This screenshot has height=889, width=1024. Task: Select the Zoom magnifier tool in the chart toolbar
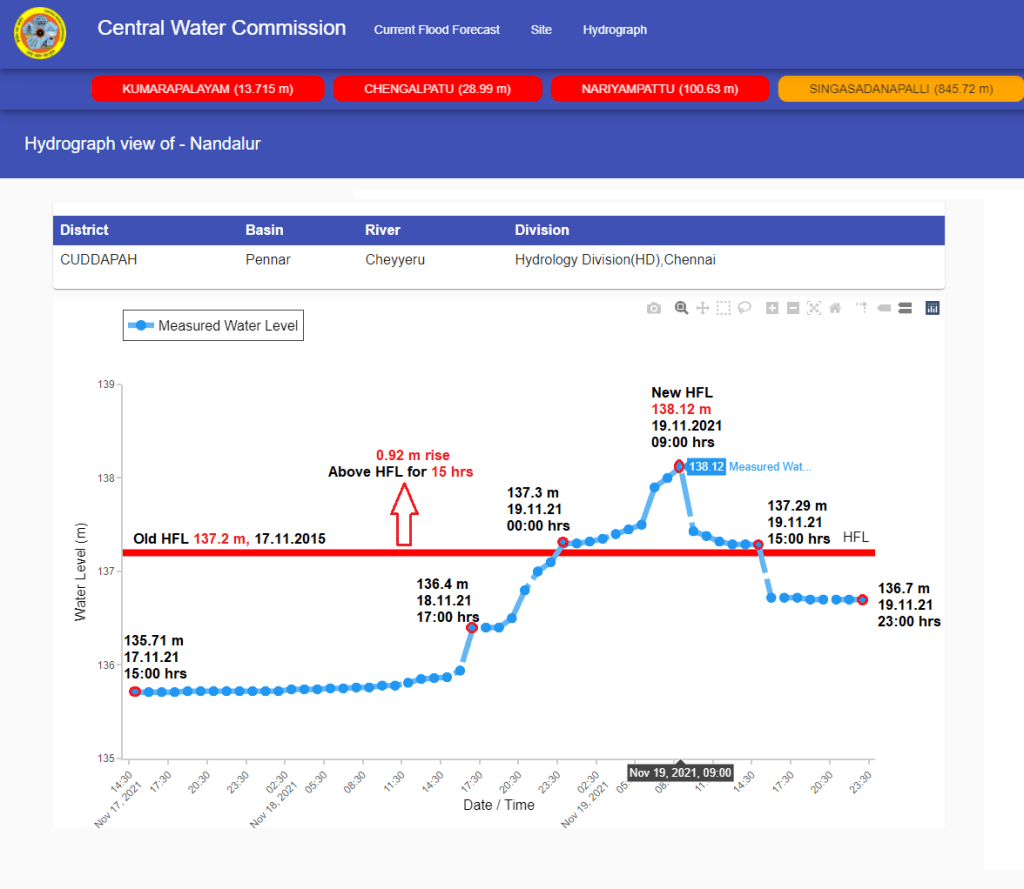(681, 309)
